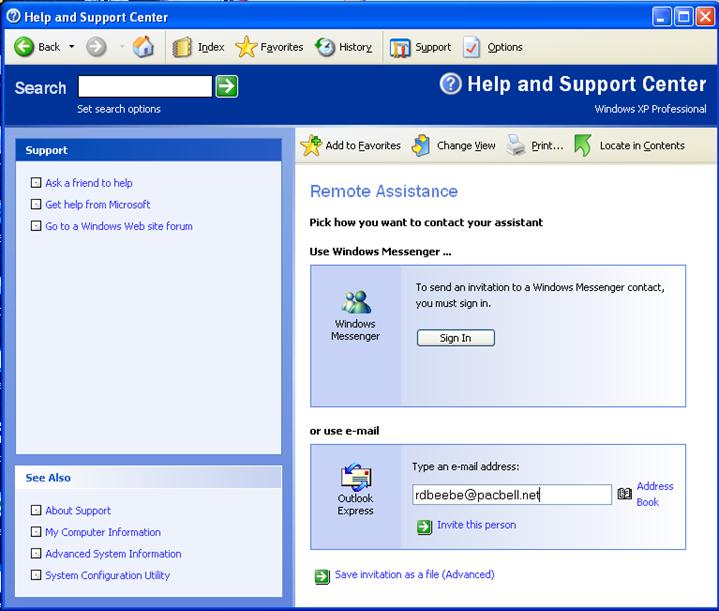Open Advanced System Information link
The width and height of the screenshot is (719, 611).
coord(113,554)
